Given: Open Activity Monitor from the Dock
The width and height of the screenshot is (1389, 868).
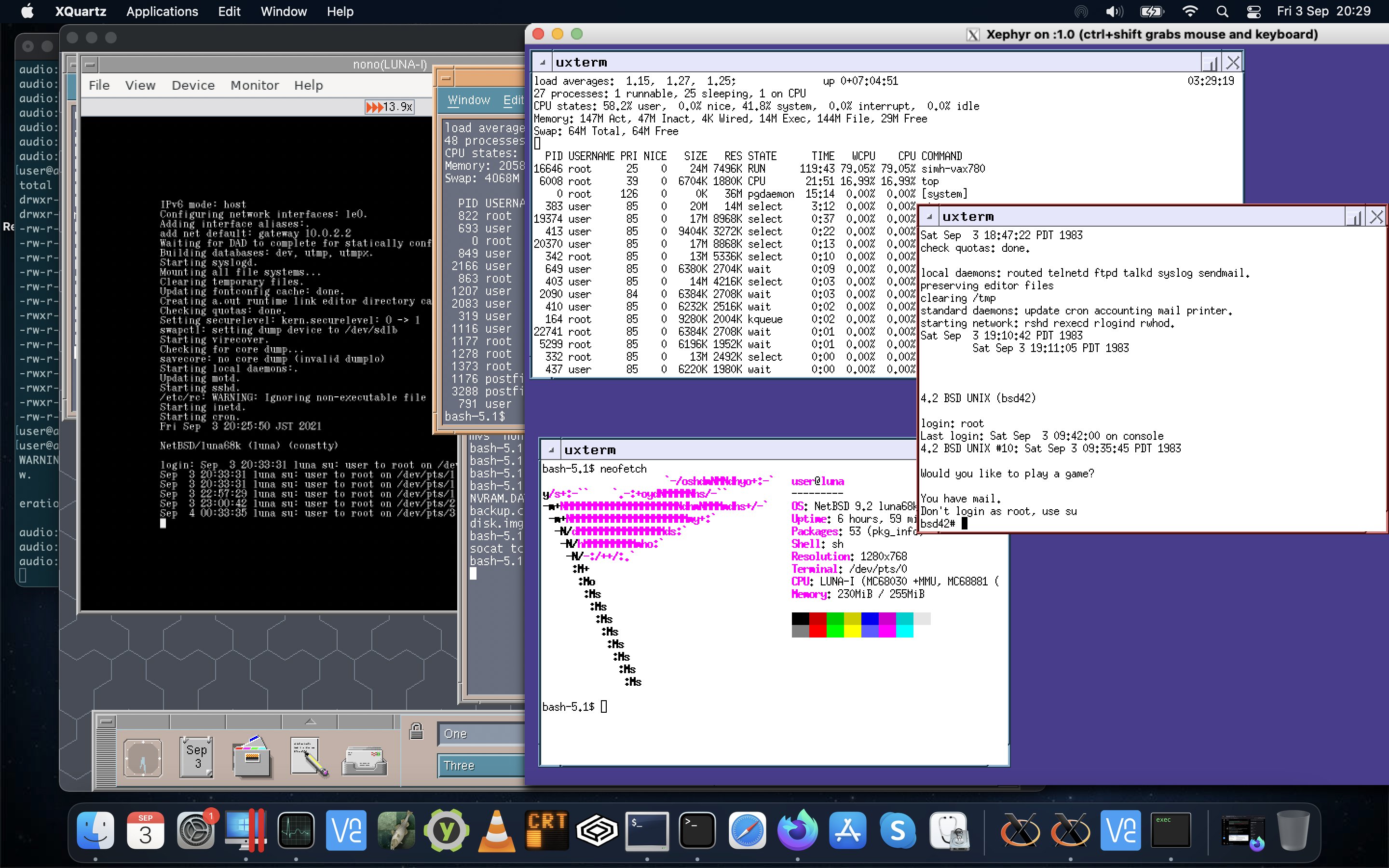Looking at the screenshot, I should coord(296,829).
